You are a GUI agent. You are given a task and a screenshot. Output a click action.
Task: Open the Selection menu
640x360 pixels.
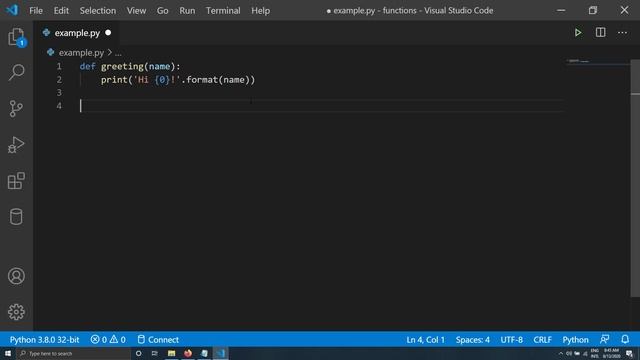click(98, 11)
